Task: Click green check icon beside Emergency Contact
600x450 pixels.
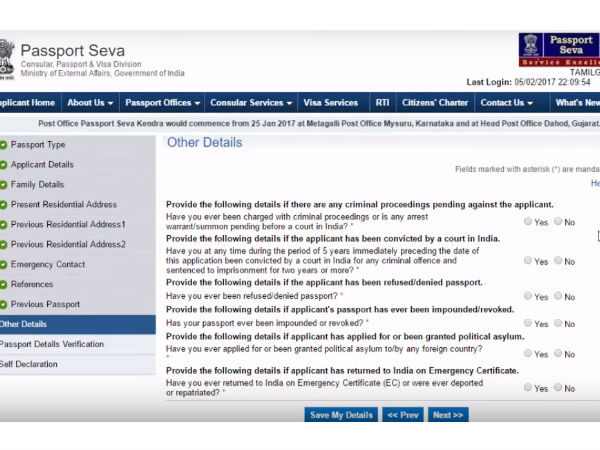Action: [x=4, y=265]
